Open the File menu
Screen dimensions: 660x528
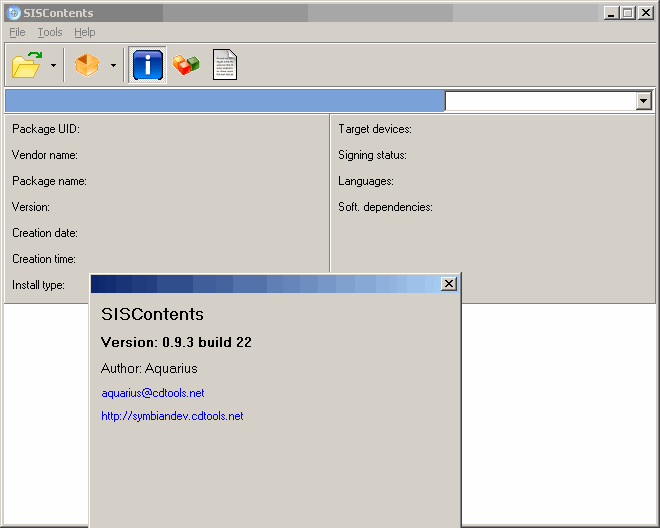[17, 32]
